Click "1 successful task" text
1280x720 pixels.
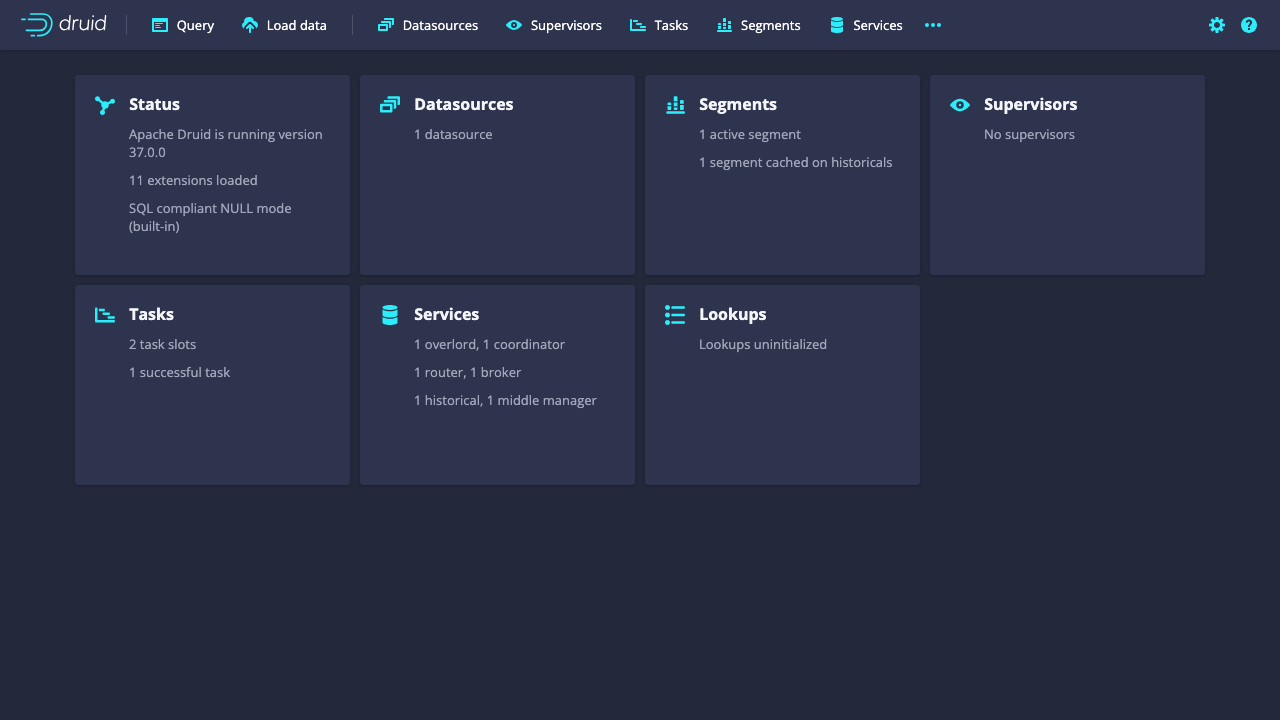click(x=179, y=372)
